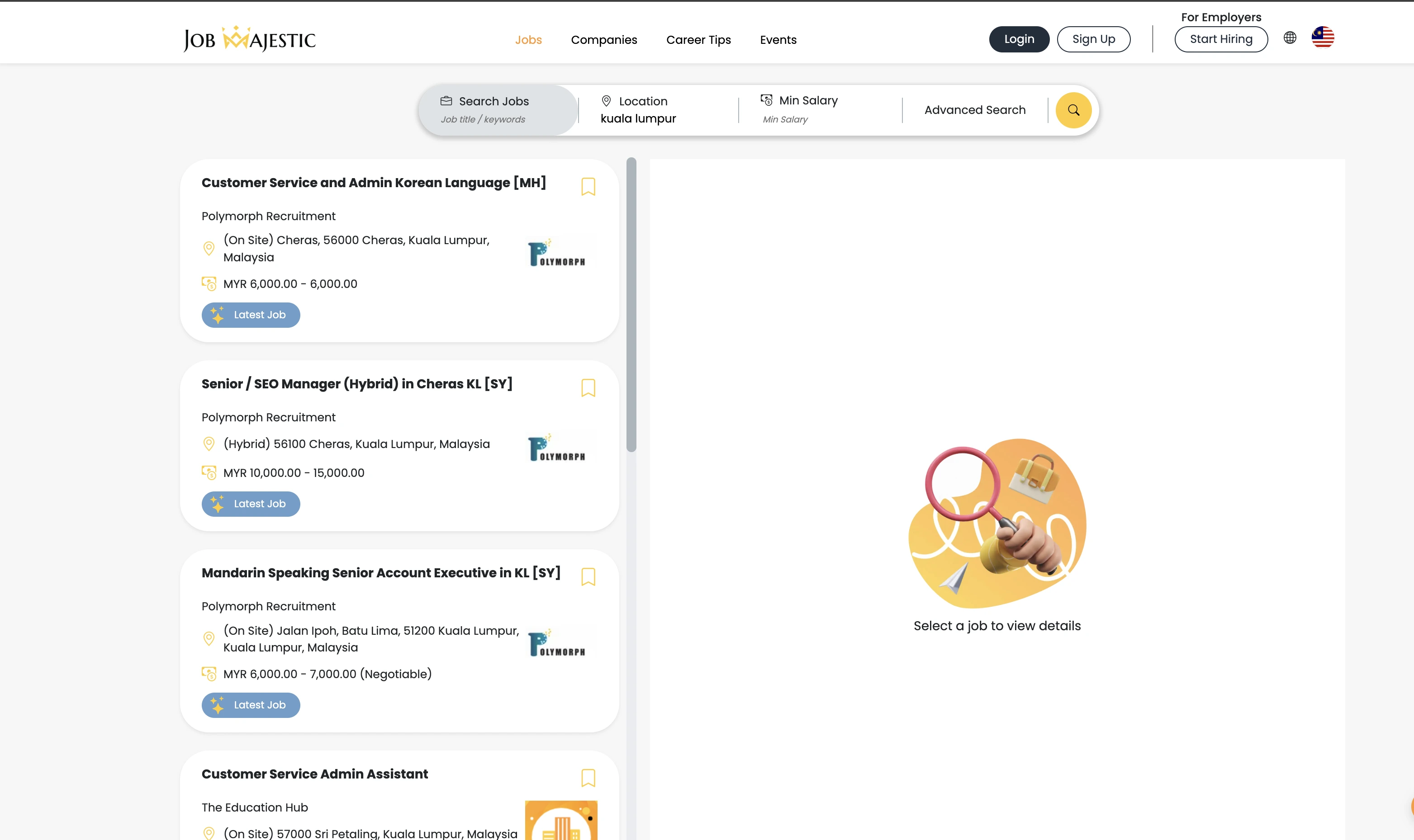The height and width of the screenshot is (840, 1414).
Task: Click the JobMajestic logo
Action: [x=250, y=39]
